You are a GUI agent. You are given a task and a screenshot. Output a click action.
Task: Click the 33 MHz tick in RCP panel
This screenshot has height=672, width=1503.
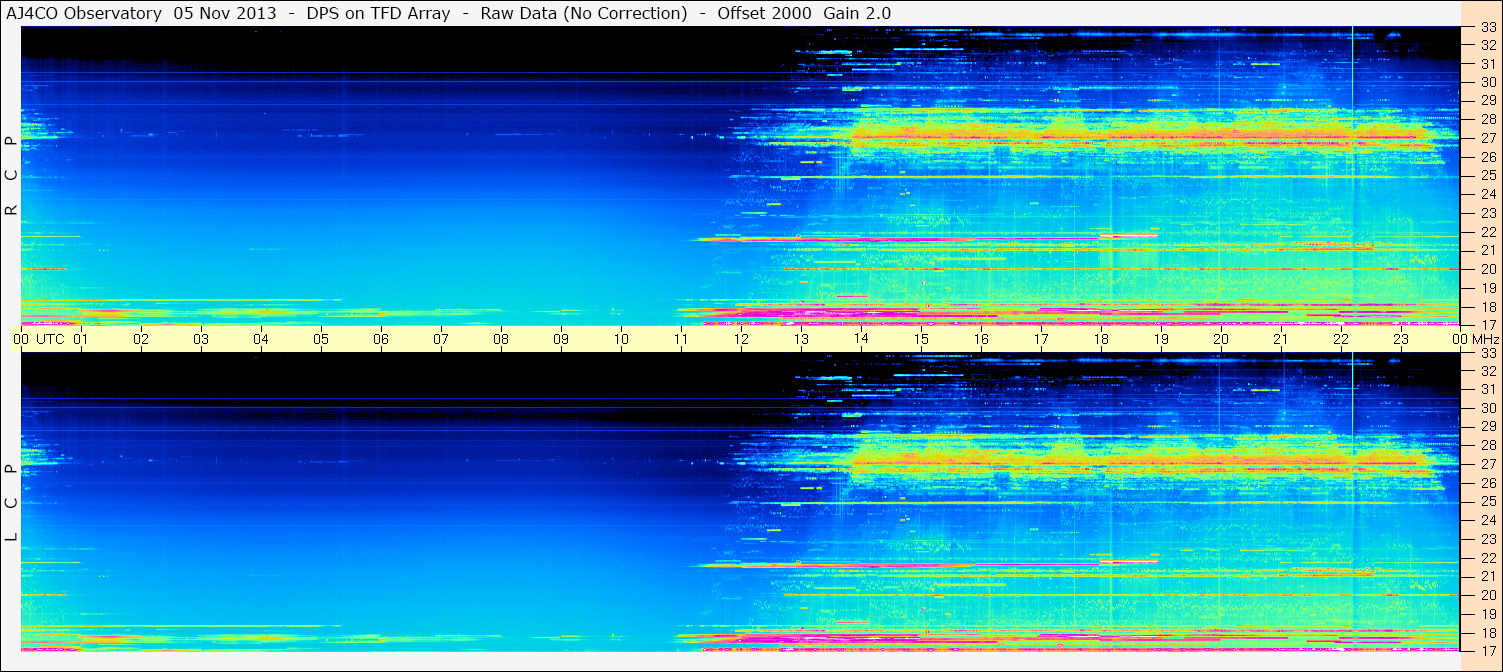pos(1487,28)
